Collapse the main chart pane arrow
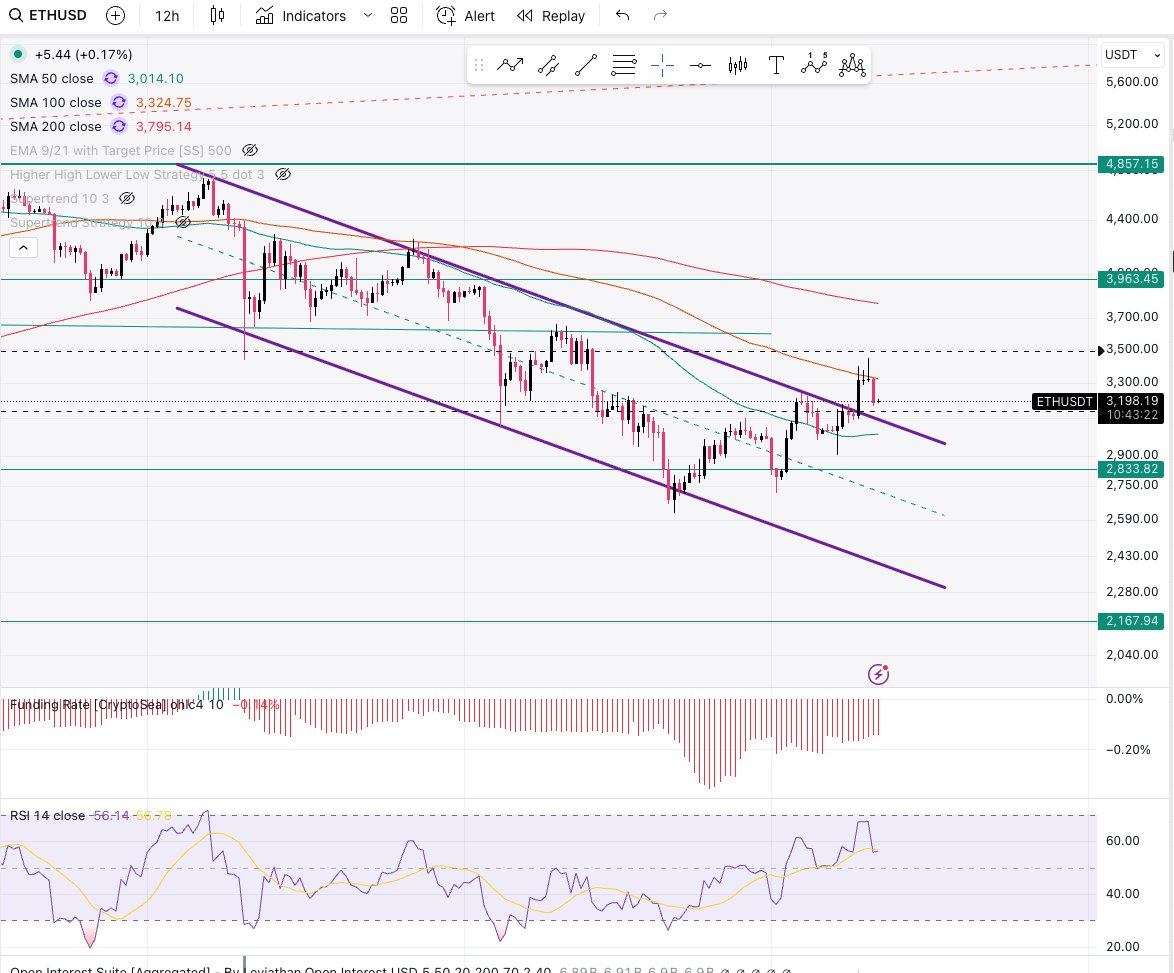 point(23,247)
